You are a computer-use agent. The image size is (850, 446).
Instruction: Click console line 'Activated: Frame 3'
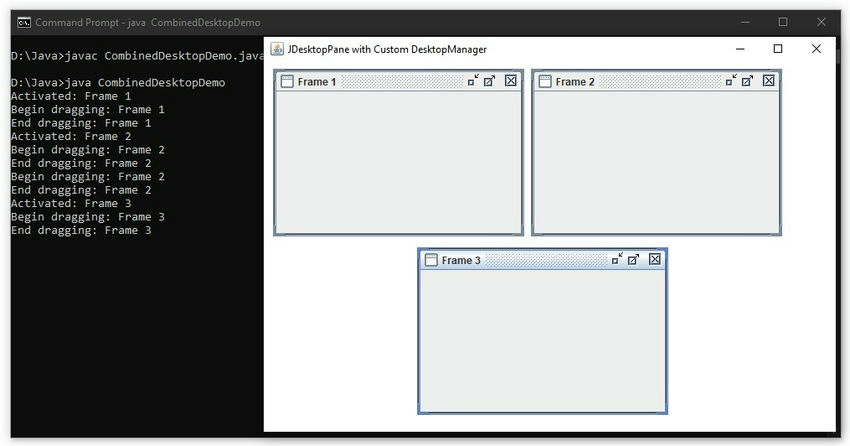tap(70, 204)
